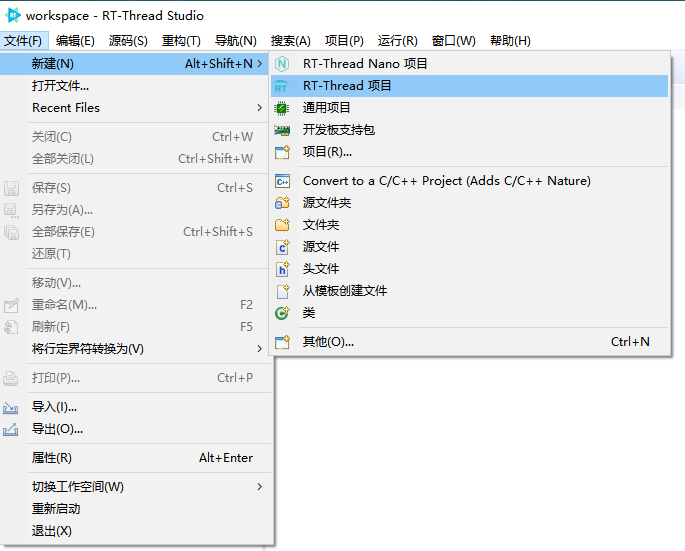Open the 编辑(E) menu
The width and height of the screenshot is (685, 551).
pyautogui.click(x=75, y=41)
